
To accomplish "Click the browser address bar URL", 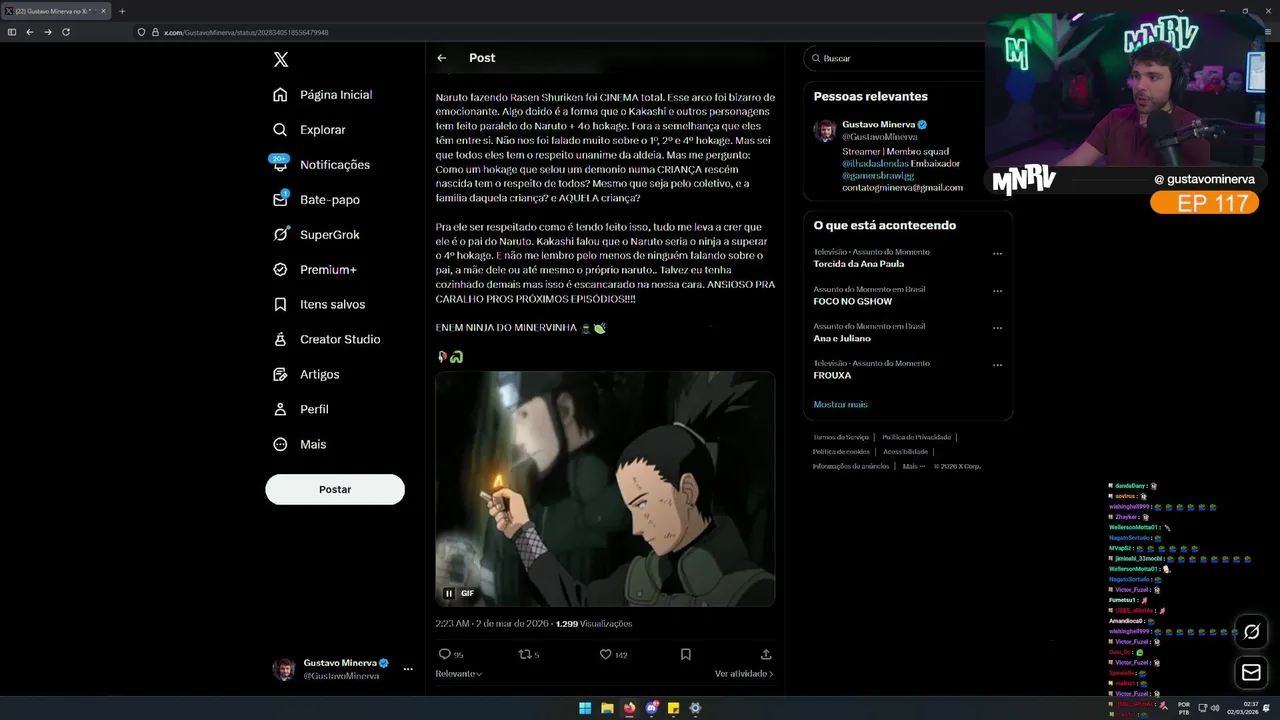I will coord(246,32).
